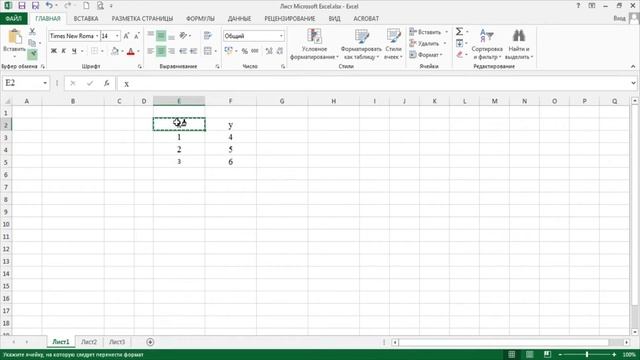Viewport: 640px width, 360px height.
Task: Click the Paste (Вставить) clipboard icon
Action: (x=15, y=37)
